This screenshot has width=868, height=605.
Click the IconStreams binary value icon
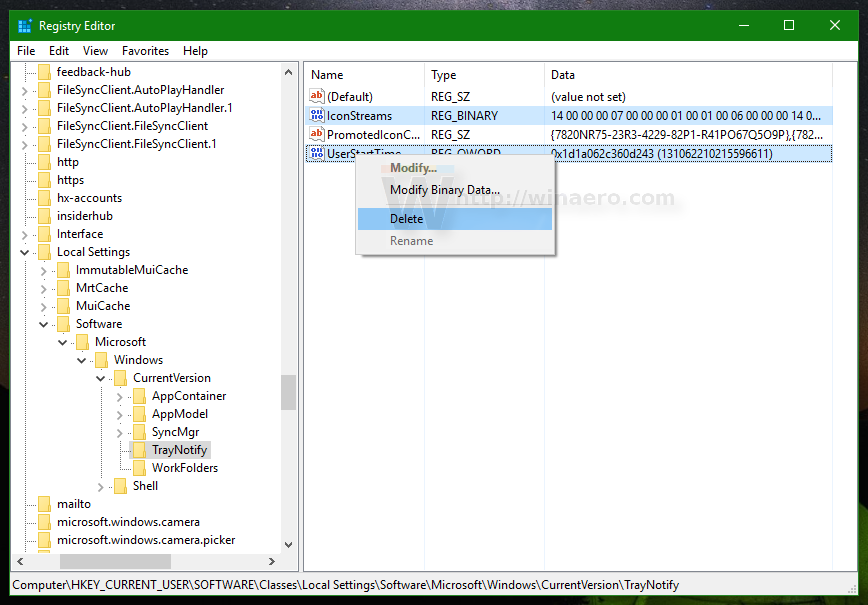click(x=317, y=116)
